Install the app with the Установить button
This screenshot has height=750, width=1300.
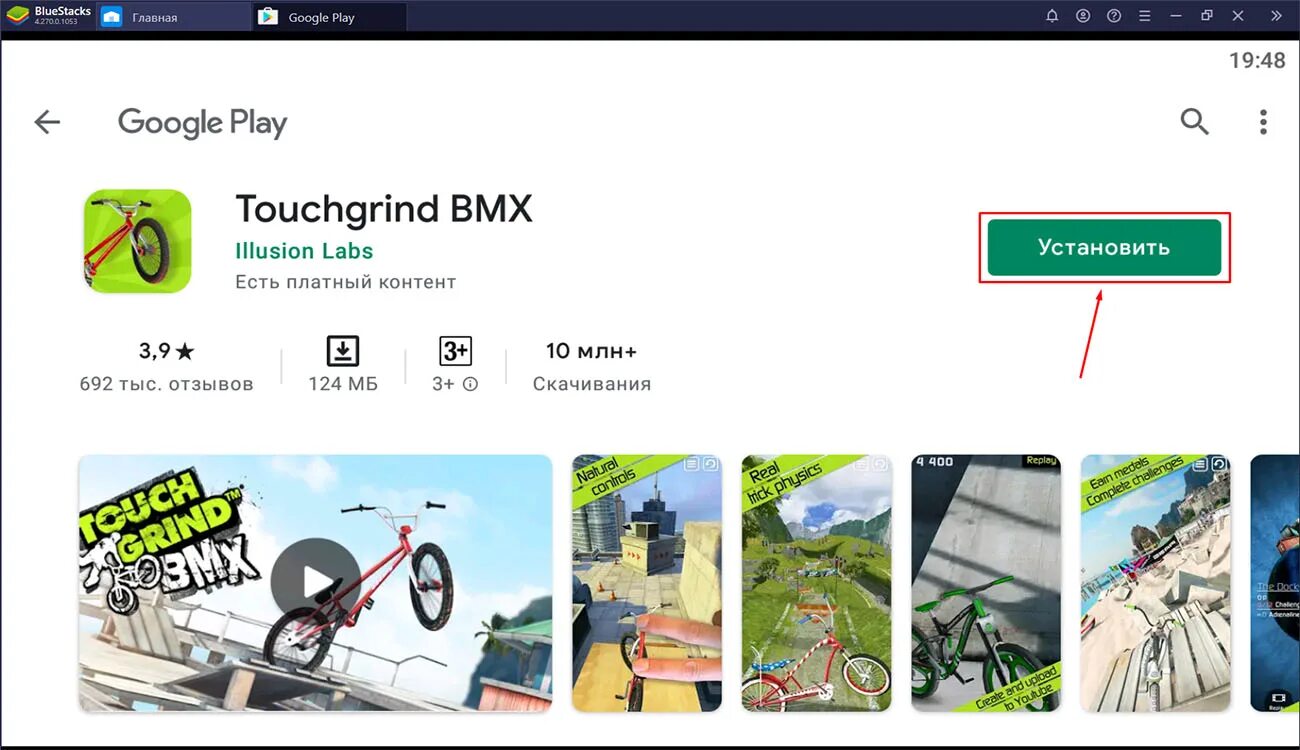tap(1104, 247)
